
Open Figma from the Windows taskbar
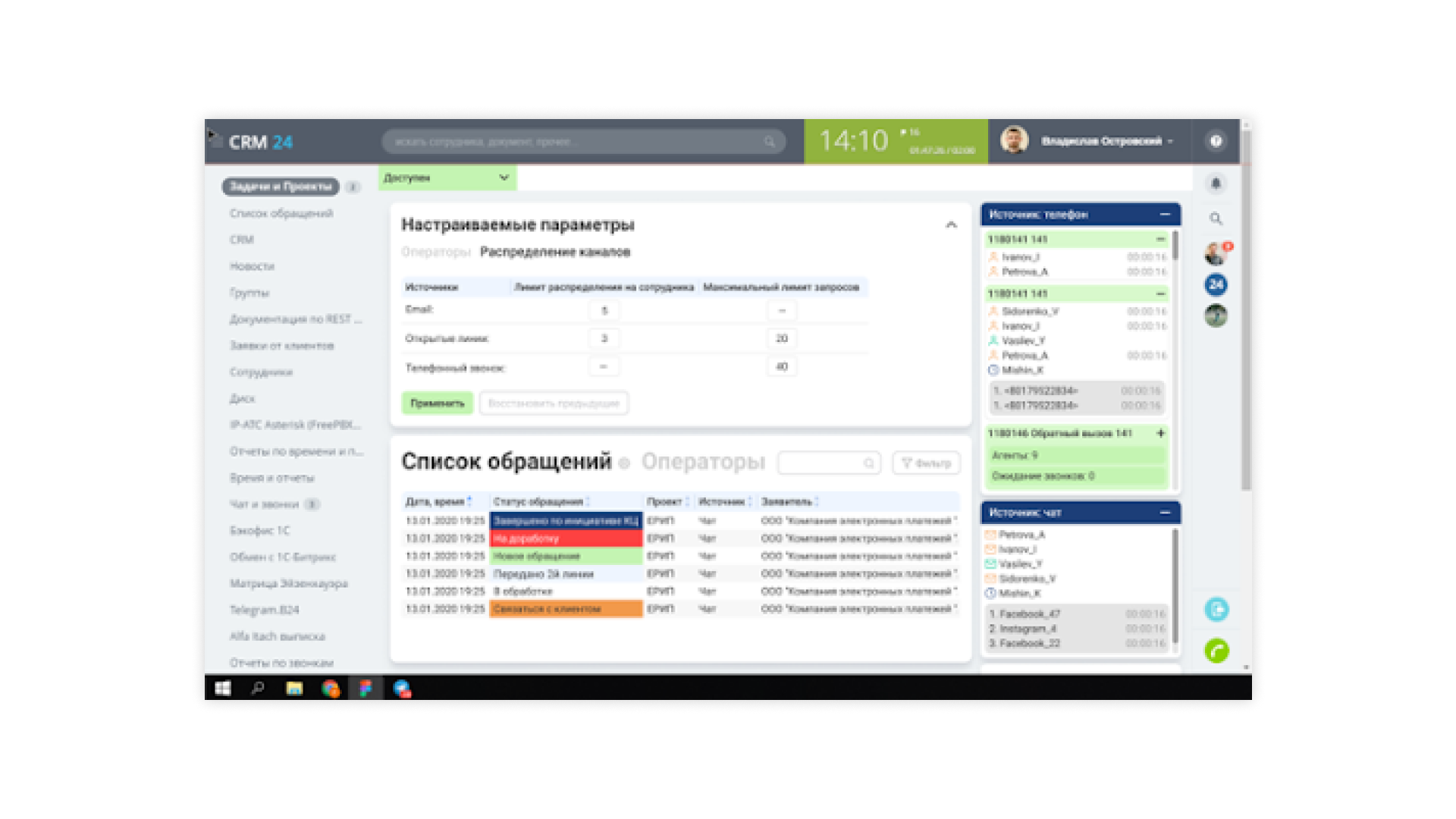point(366,688)
